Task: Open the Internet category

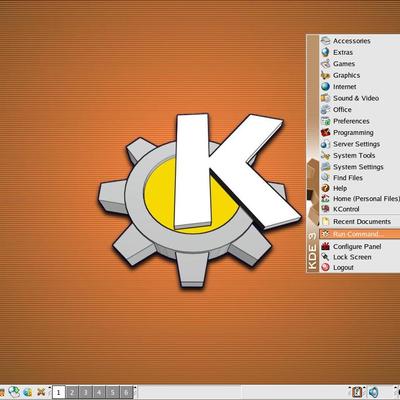Action: tap(360, 87)
